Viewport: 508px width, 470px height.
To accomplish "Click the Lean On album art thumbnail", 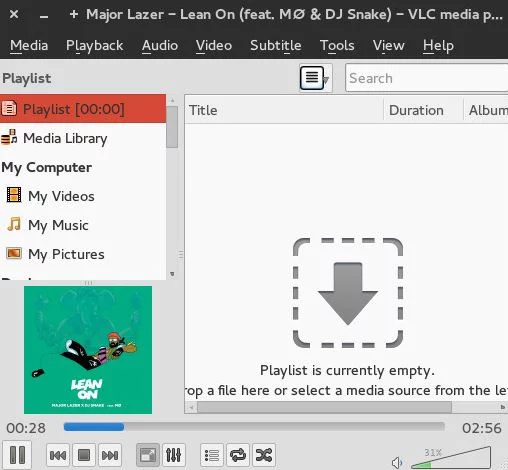I will [x=88, y=350].
